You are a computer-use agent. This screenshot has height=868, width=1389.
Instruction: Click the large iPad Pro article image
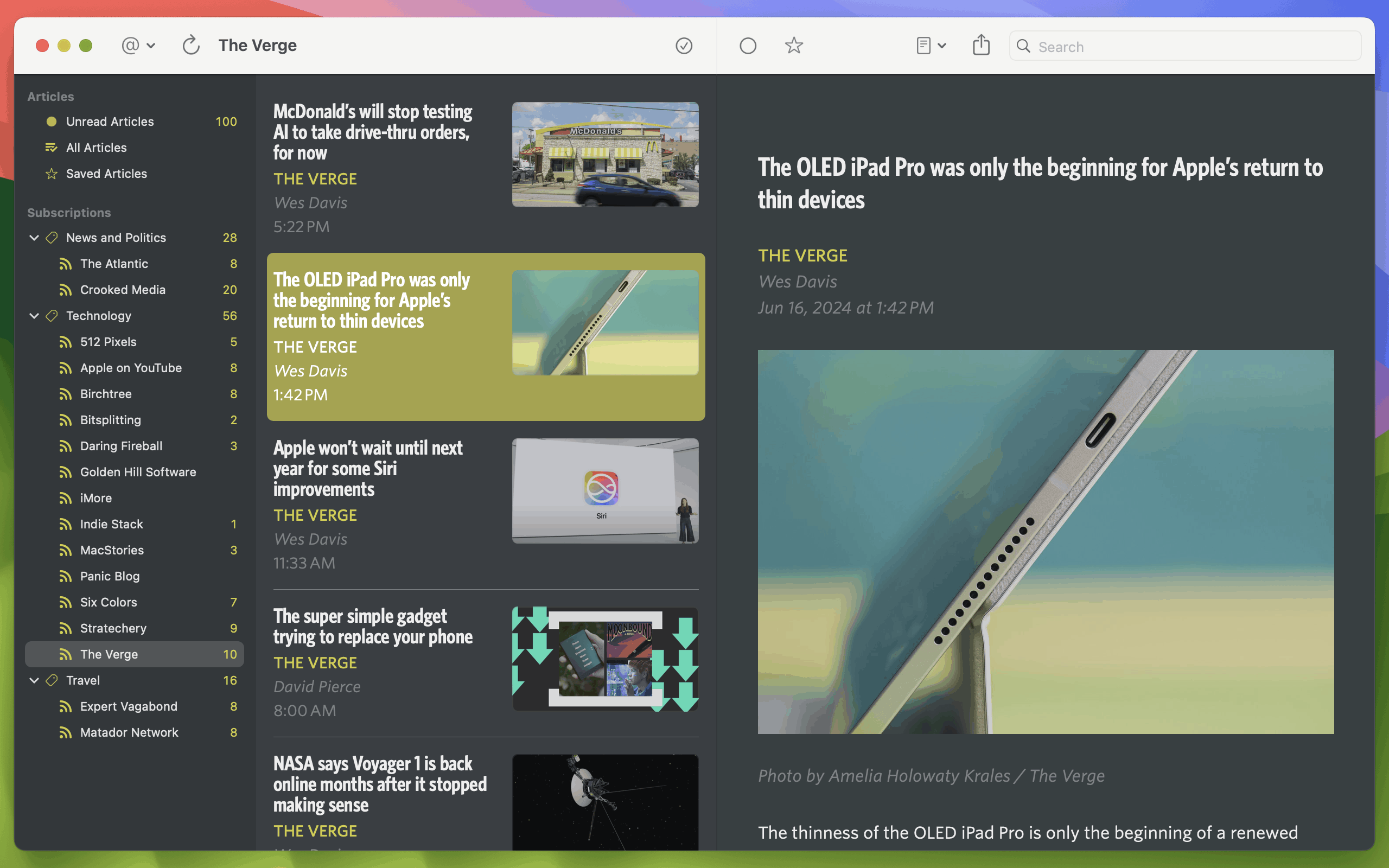(1046, 541)
